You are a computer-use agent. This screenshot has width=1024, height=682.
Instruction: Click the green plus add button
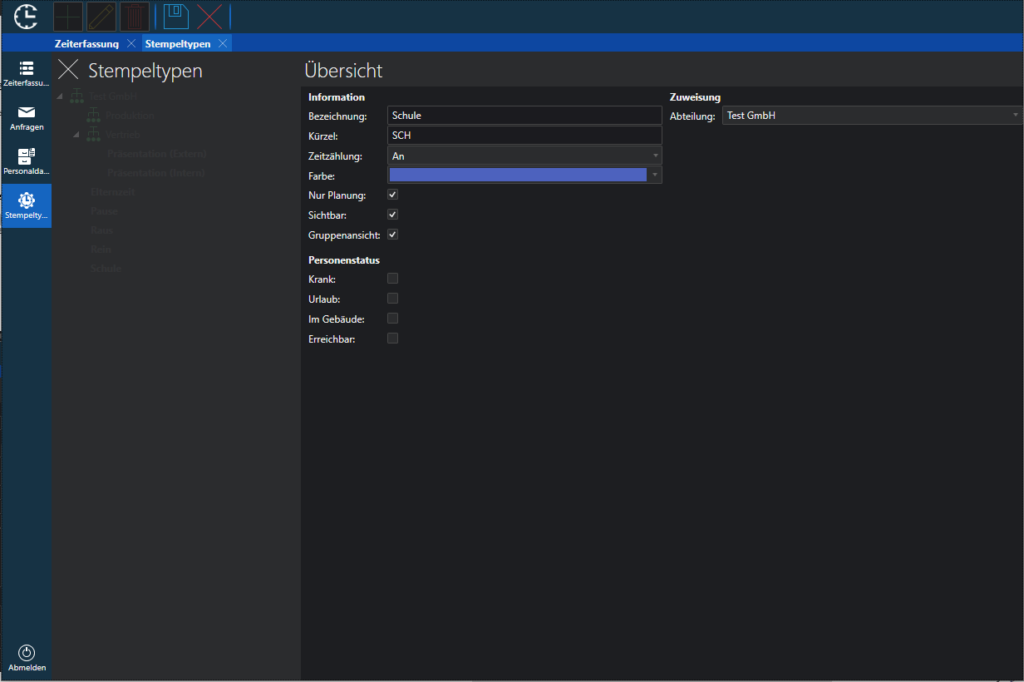coord(68,17)
